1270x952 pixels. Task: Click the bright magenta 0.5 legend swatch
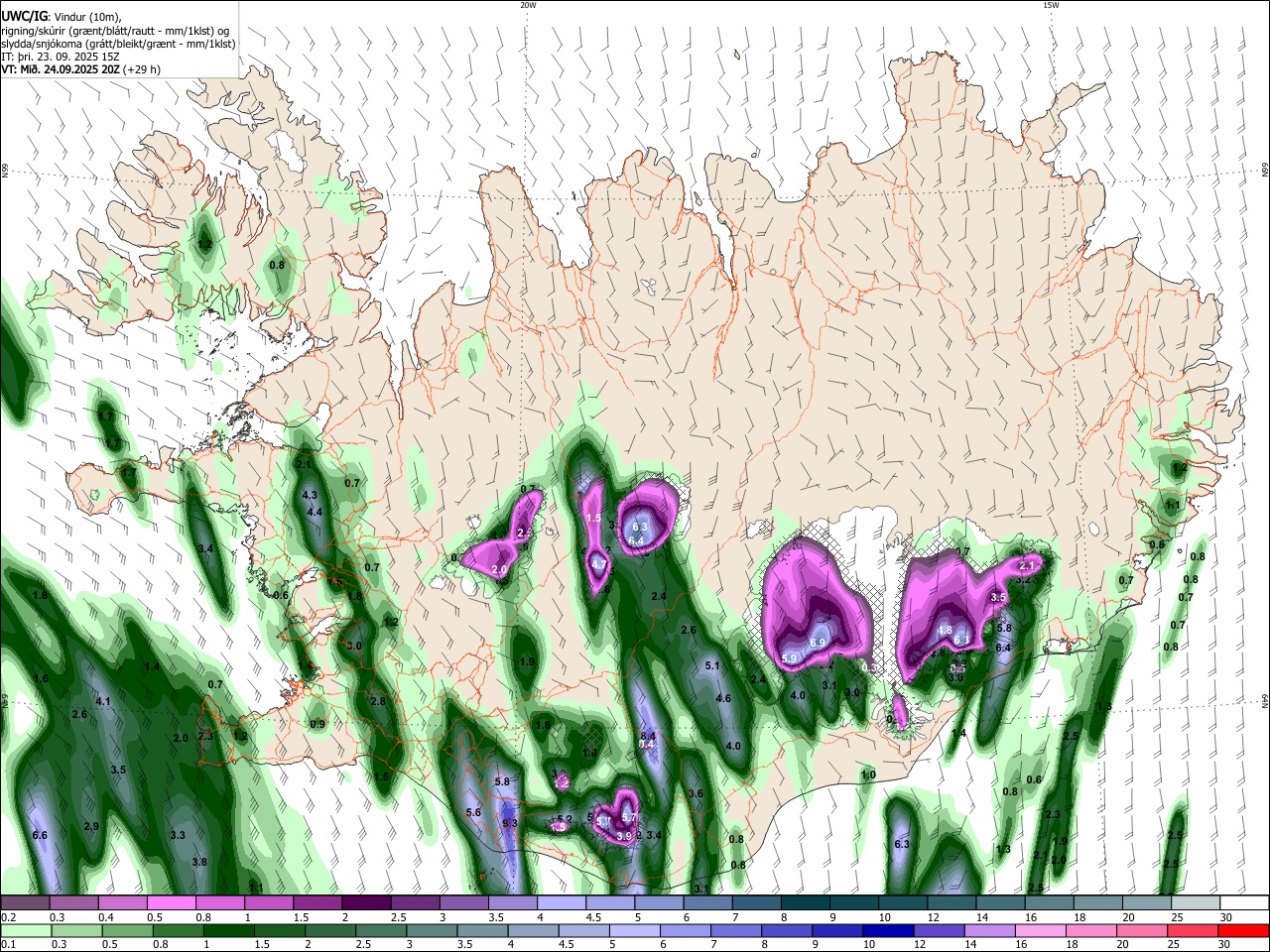point(171,902)
